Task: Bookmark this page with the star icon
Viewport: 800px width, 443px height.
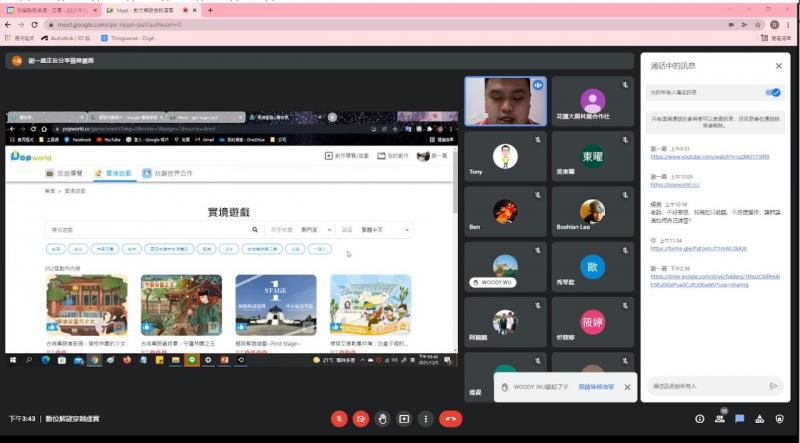Action: coord(758,24)
